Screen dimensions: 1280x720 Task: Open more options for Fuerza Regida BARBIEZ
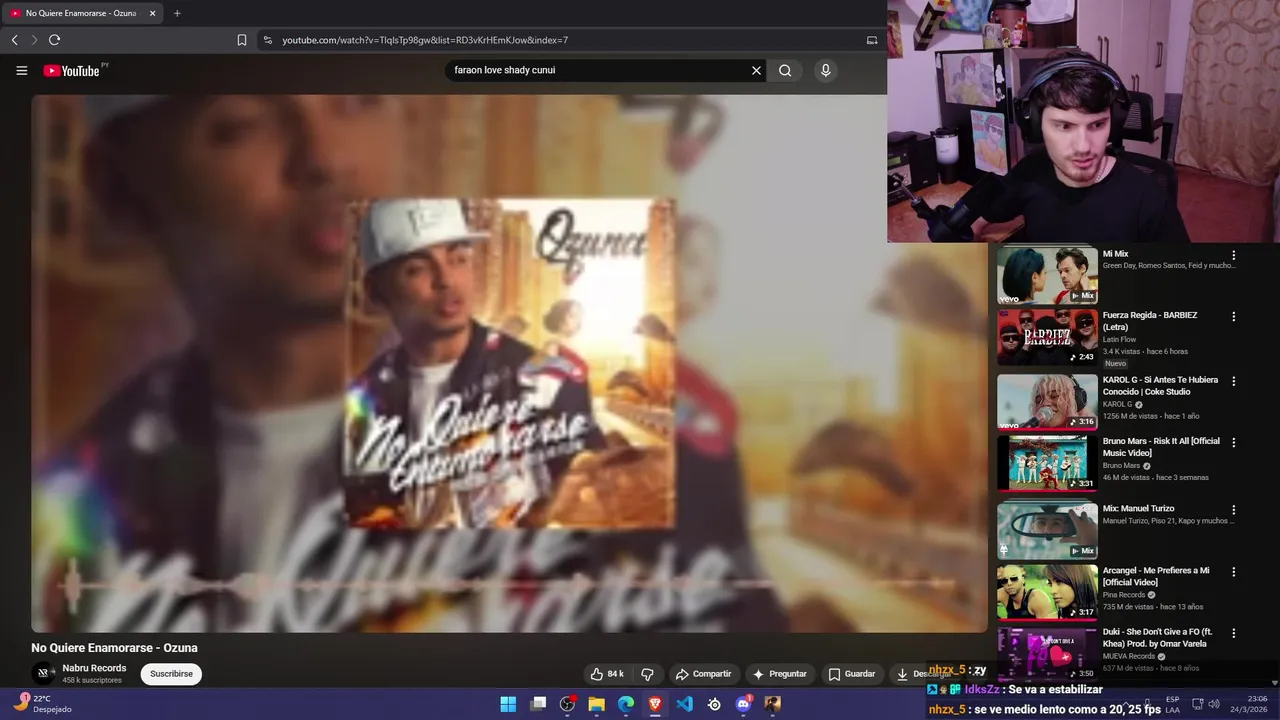[1233, 316]
